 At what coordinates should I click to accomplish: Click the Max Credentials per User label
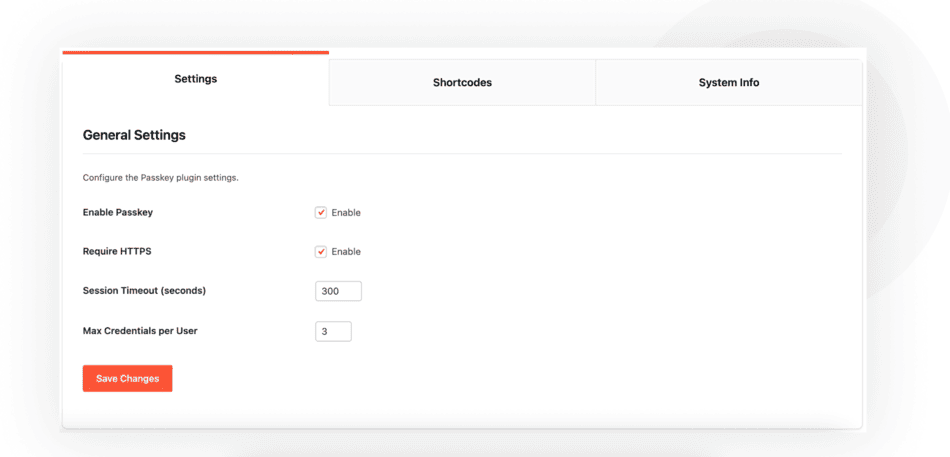tap(141, 331)
